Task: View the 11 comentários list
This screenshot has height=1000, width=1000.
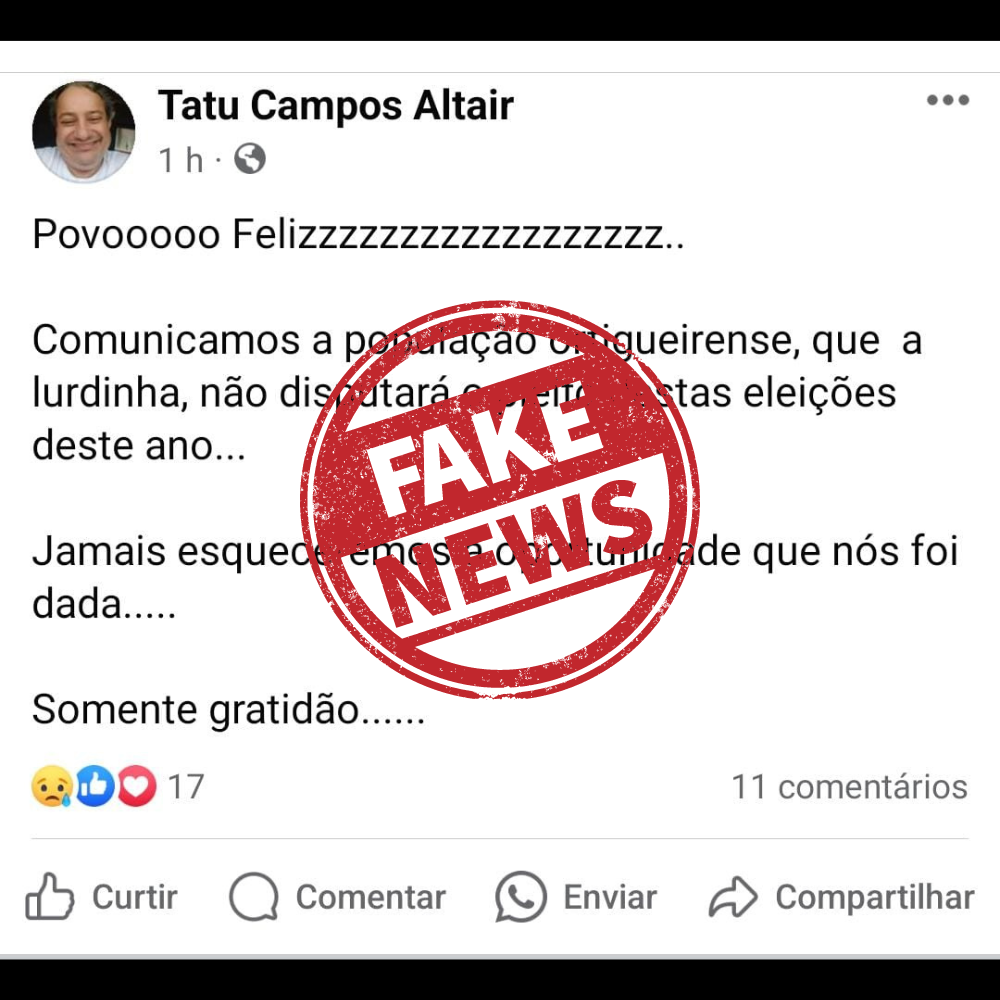Action: 849,786
